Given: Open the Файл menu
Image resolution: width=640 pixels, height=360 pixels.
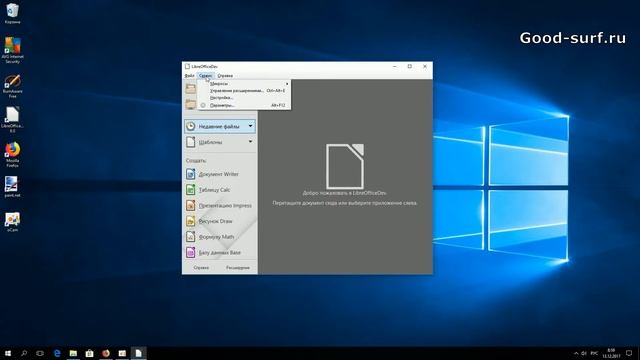Looking at the screenshot, I should click(189, 76).
